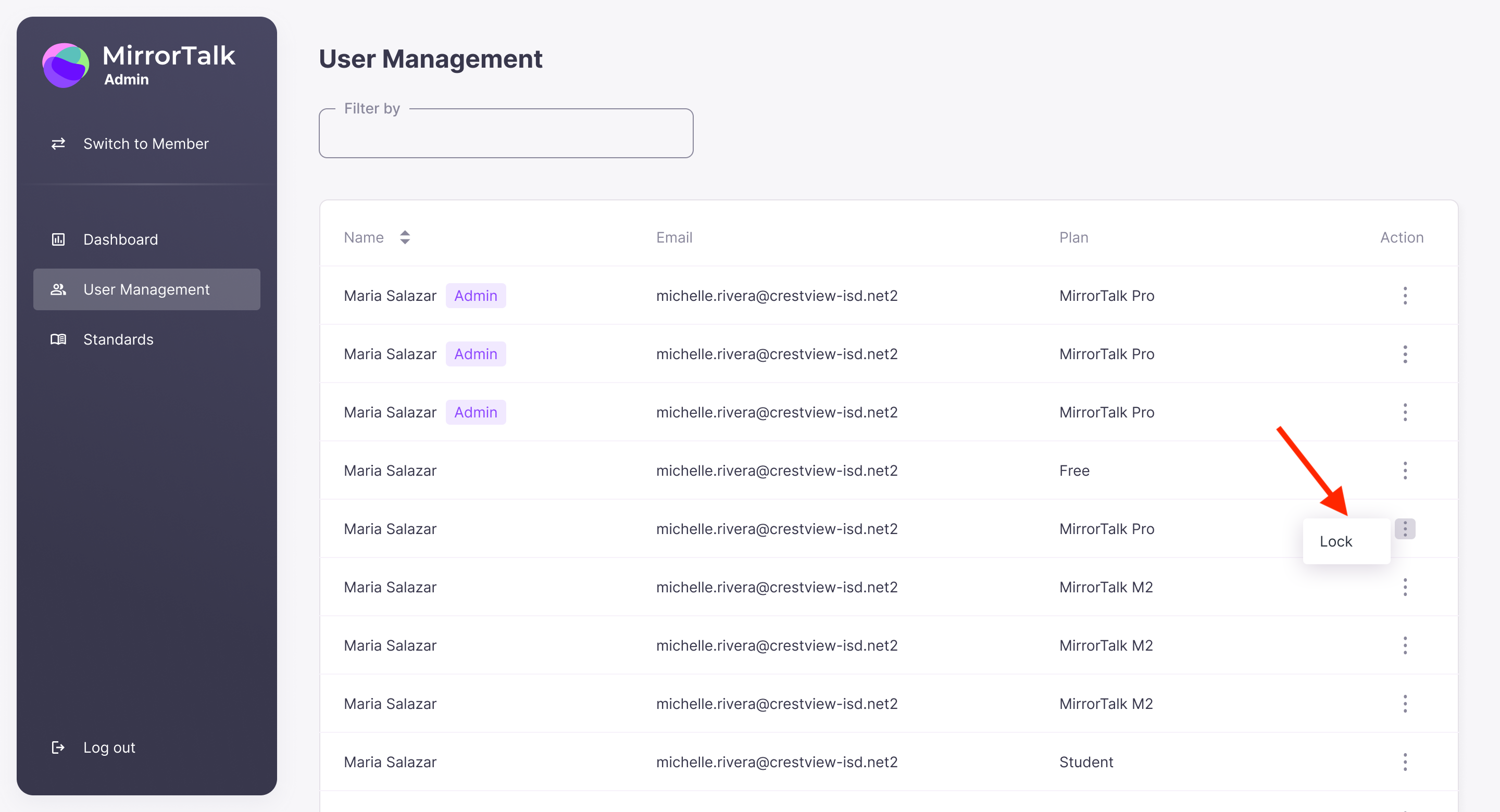The height and width of the screenshot is (812, 1500).
Task: Click the email address in the Student row
Action: pyautogui.click(x=777, y=762)
